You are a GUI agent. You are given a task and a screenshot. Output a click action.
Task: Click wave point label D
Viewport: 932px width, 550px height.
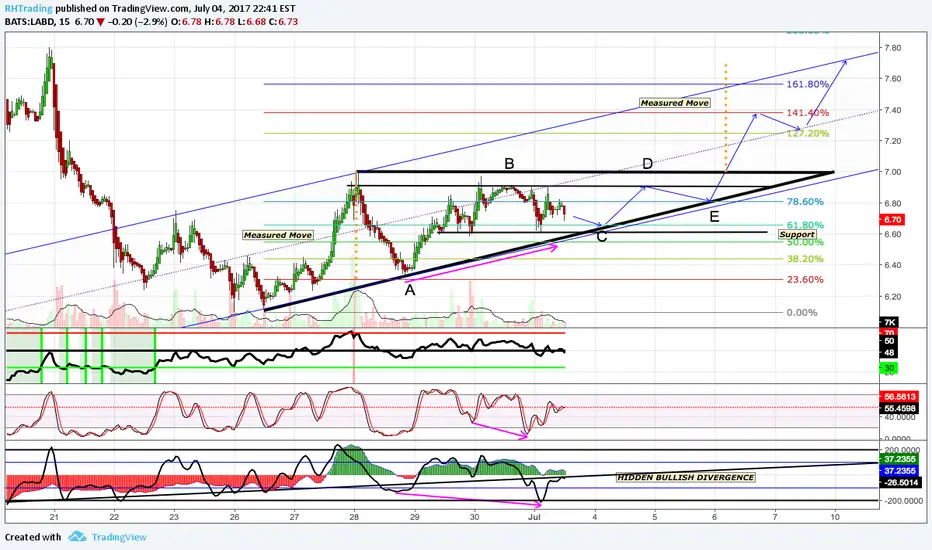pos(647,164)
